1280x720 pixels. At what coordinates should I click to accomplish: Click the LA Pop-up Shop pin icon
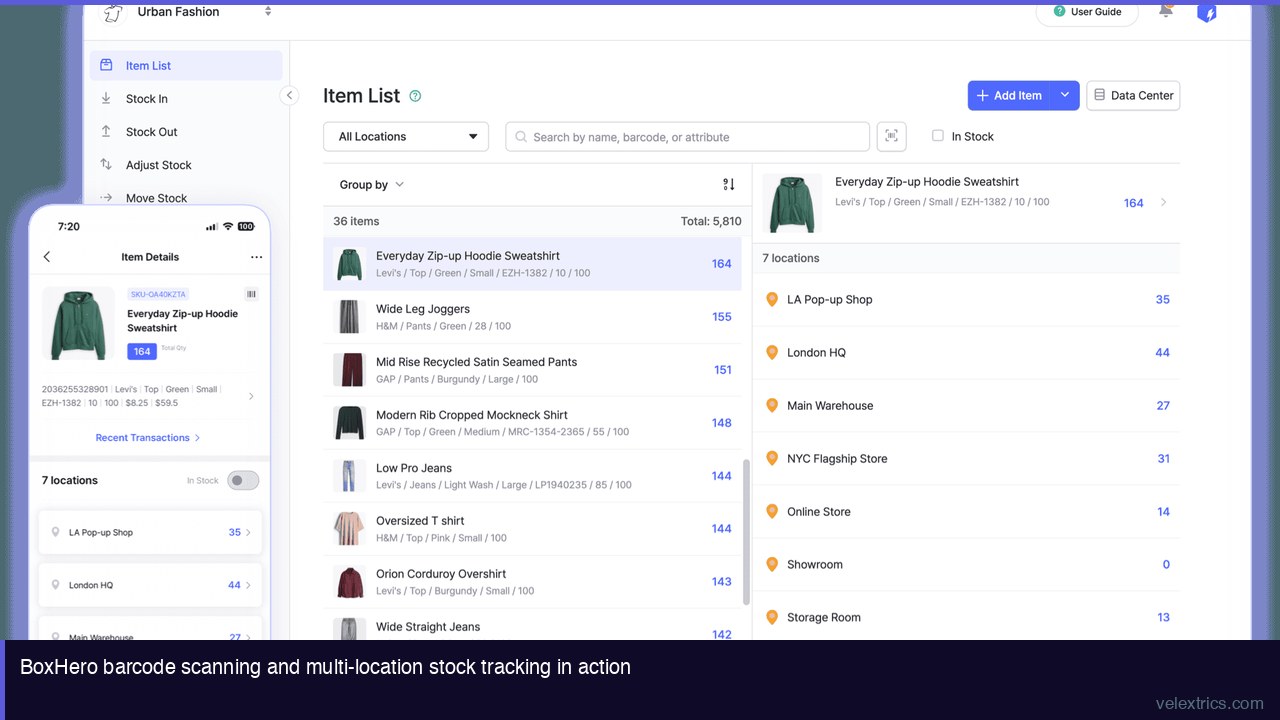pyautogui.click(x=771, y=299)
